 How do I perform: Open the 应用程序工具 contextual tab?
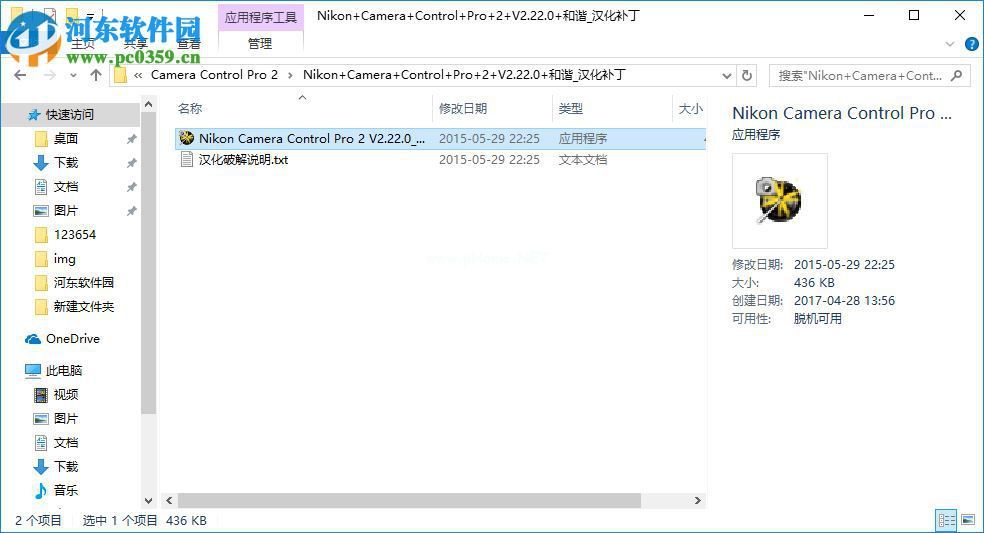(260, 17)
